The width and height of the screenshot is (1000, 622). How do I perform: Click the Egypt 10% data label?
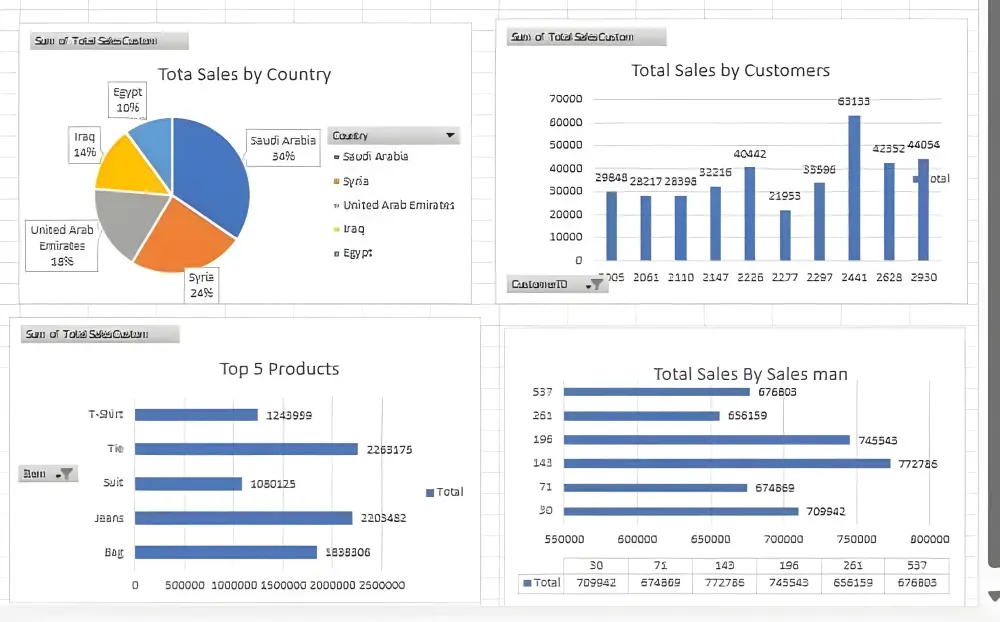point(128,100)
